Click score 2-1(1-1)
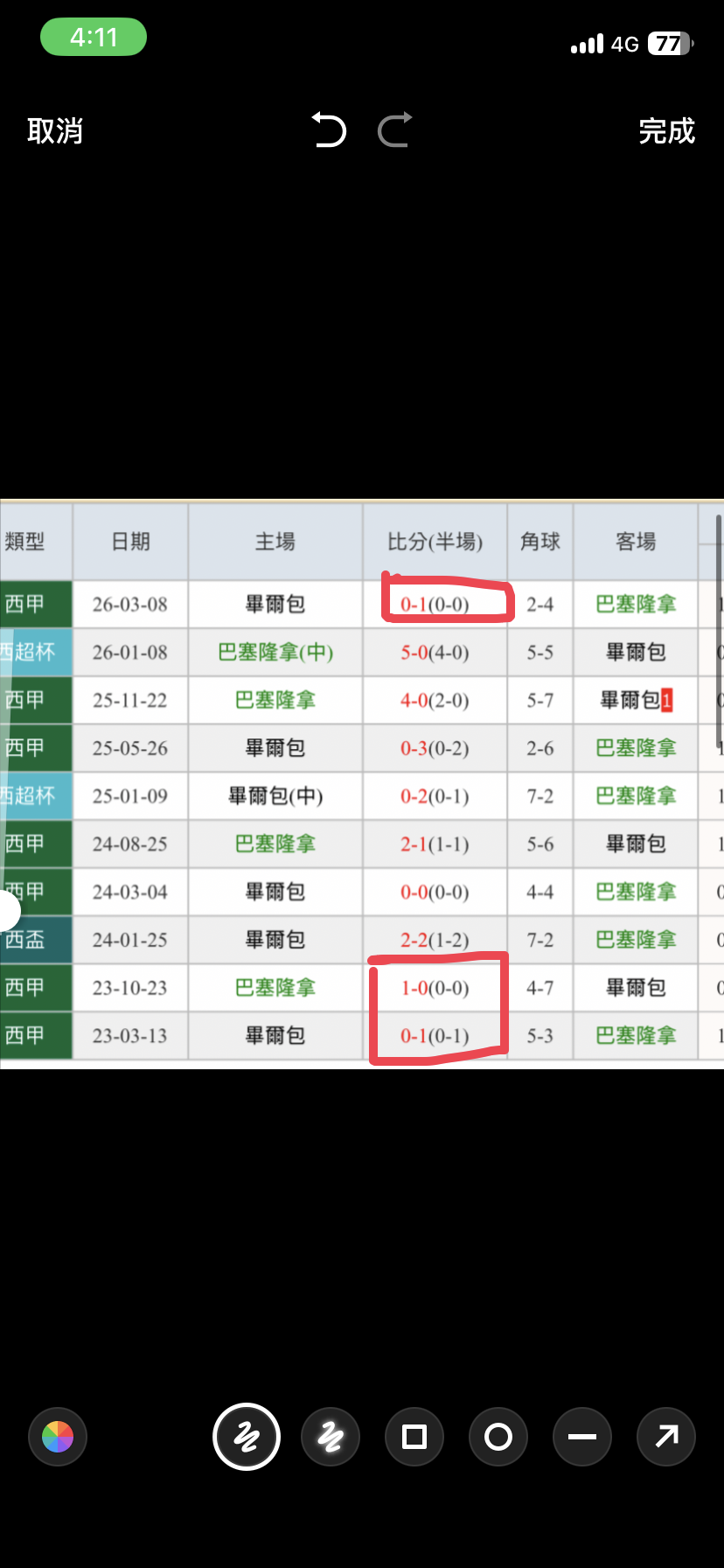724x1568 pixels. click(x=435, y=844)
